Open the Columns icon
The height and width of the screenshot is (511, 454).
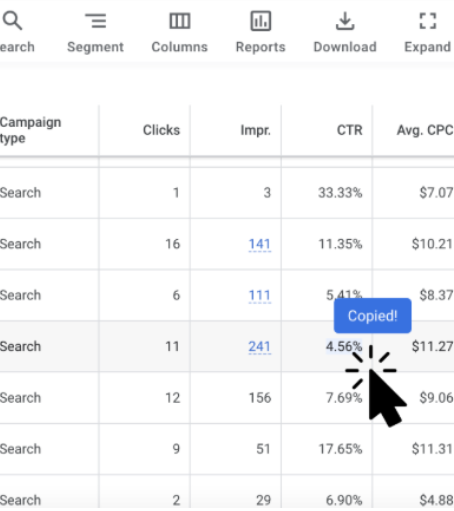(x=180, y=21)
